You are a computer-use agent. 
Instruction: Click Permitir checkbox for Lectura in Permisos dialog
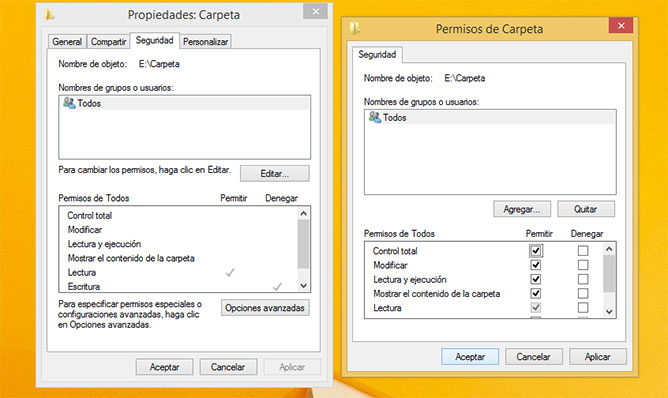click(536, 307)
